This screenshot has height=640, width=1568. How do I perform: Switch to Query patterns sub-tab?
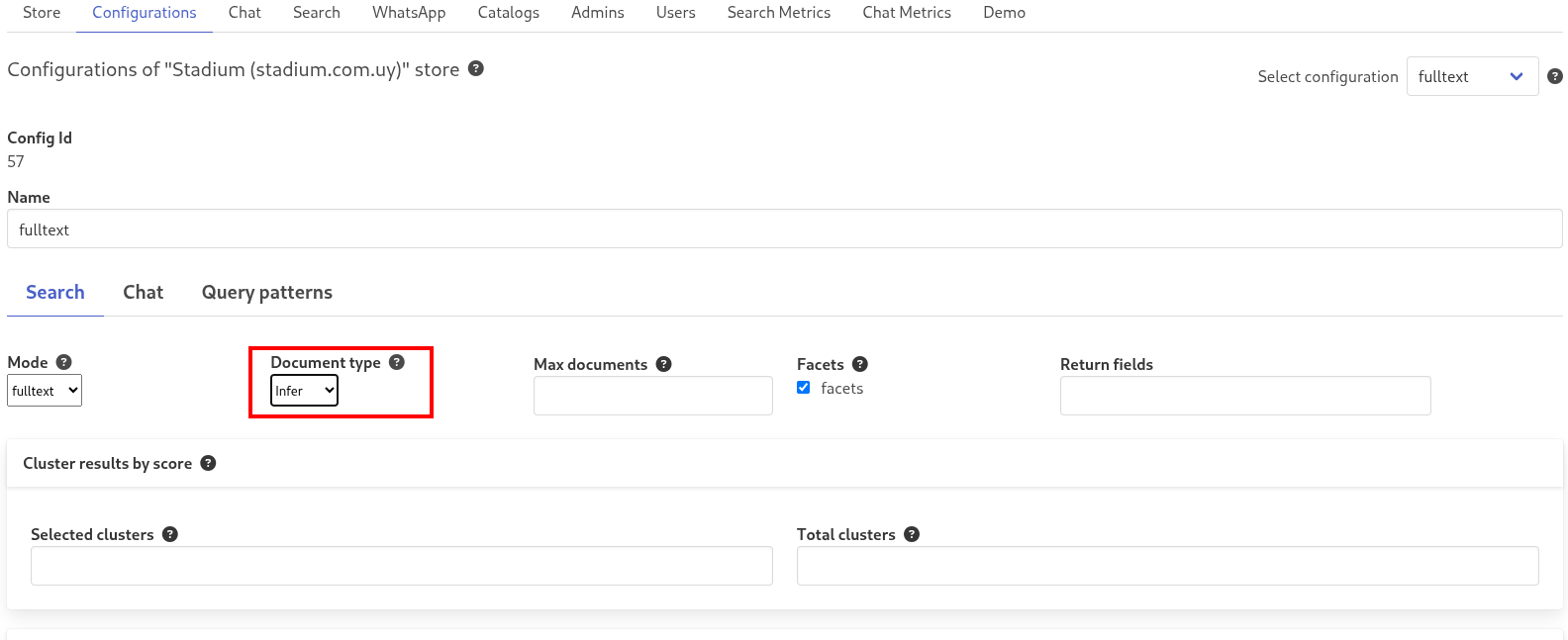[267, 292]
